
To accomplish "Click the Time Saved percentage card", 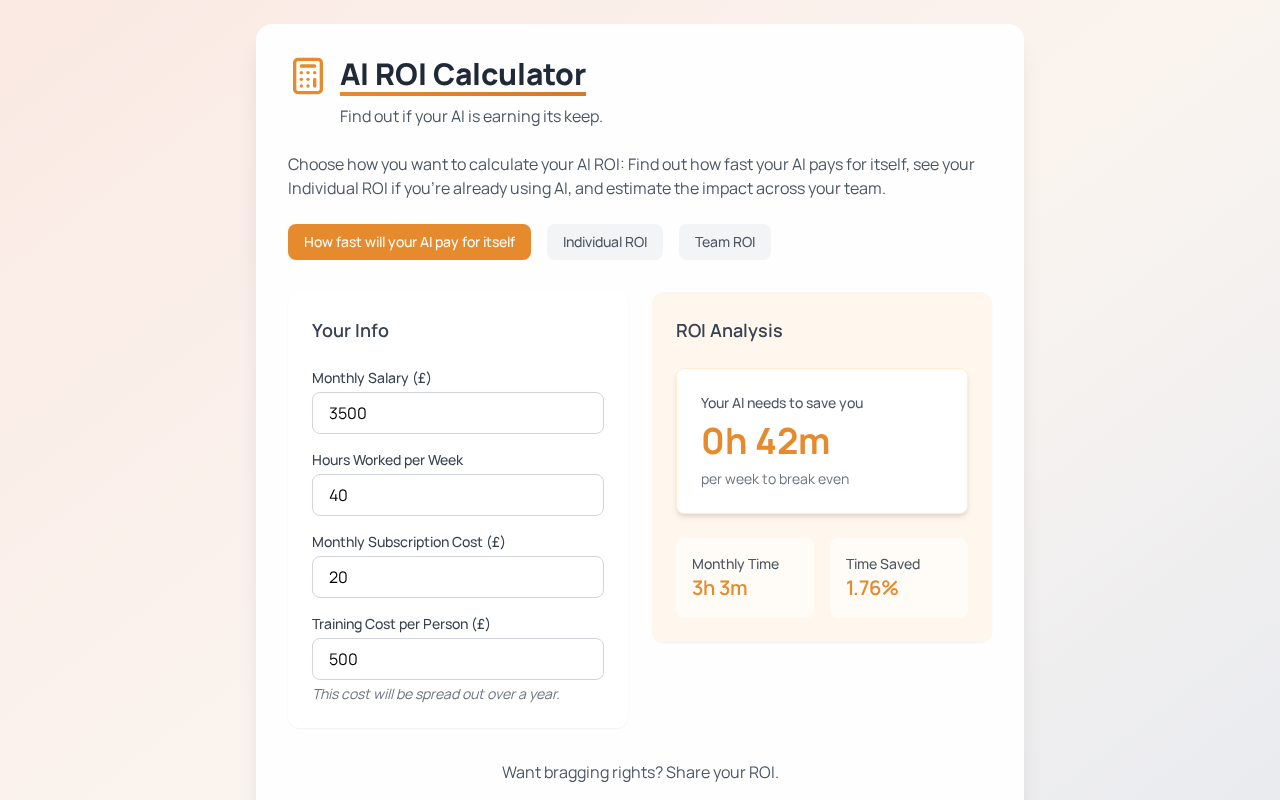I will [x=899, y=577].
